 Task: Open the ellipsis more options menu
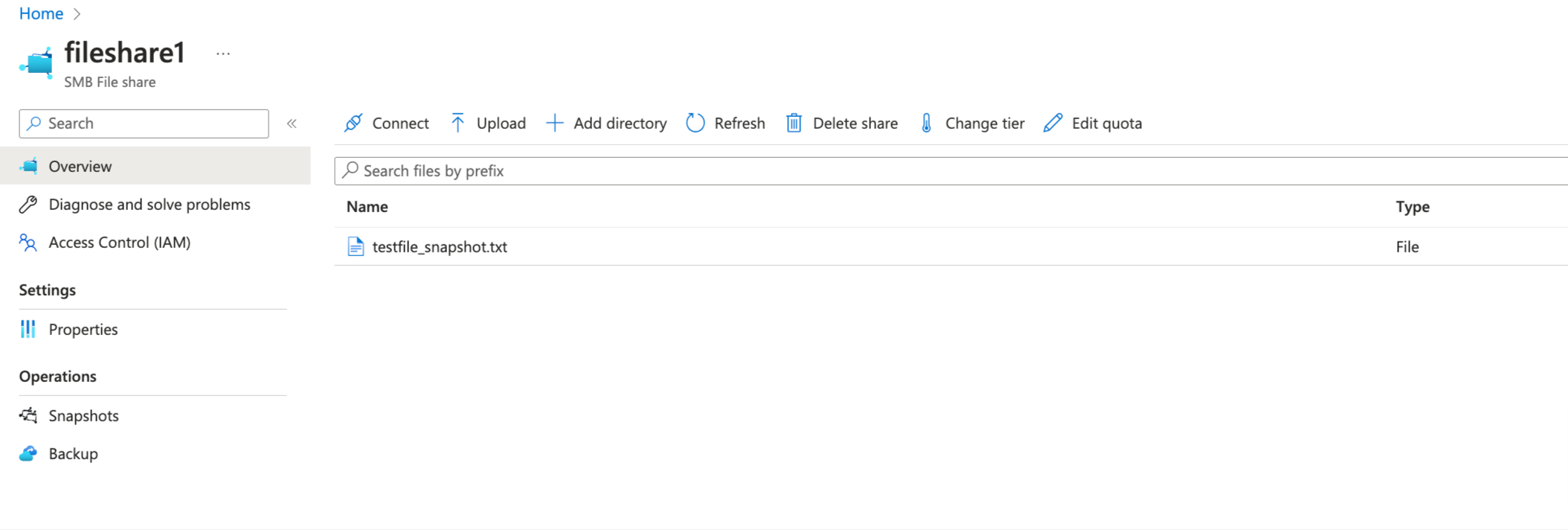coord(223,54)
